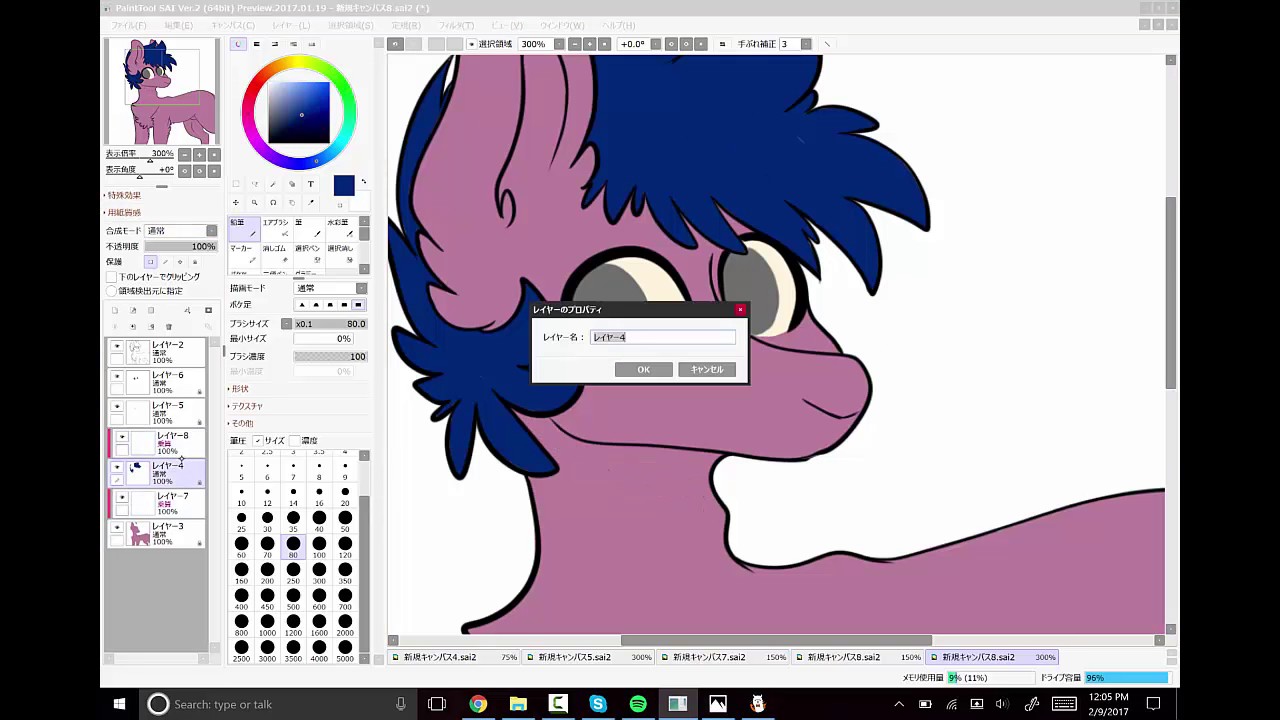The image size is (1280, 720).
Task: Toggle サイズ pressure checkbox
Action: pyautogui.click(x=257, y=441)
